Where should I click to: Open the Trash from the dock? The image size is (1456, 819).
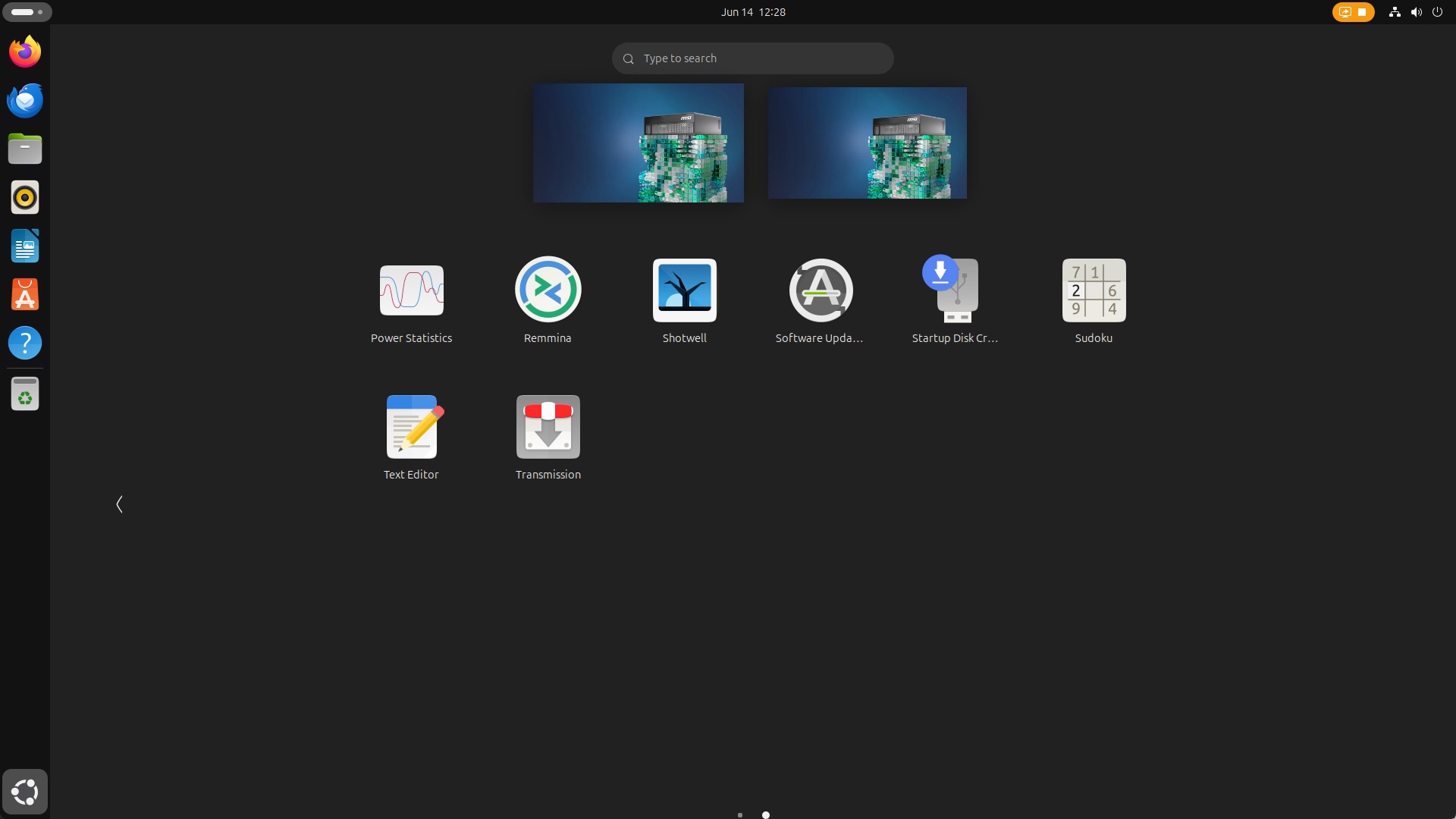[25, 394]
